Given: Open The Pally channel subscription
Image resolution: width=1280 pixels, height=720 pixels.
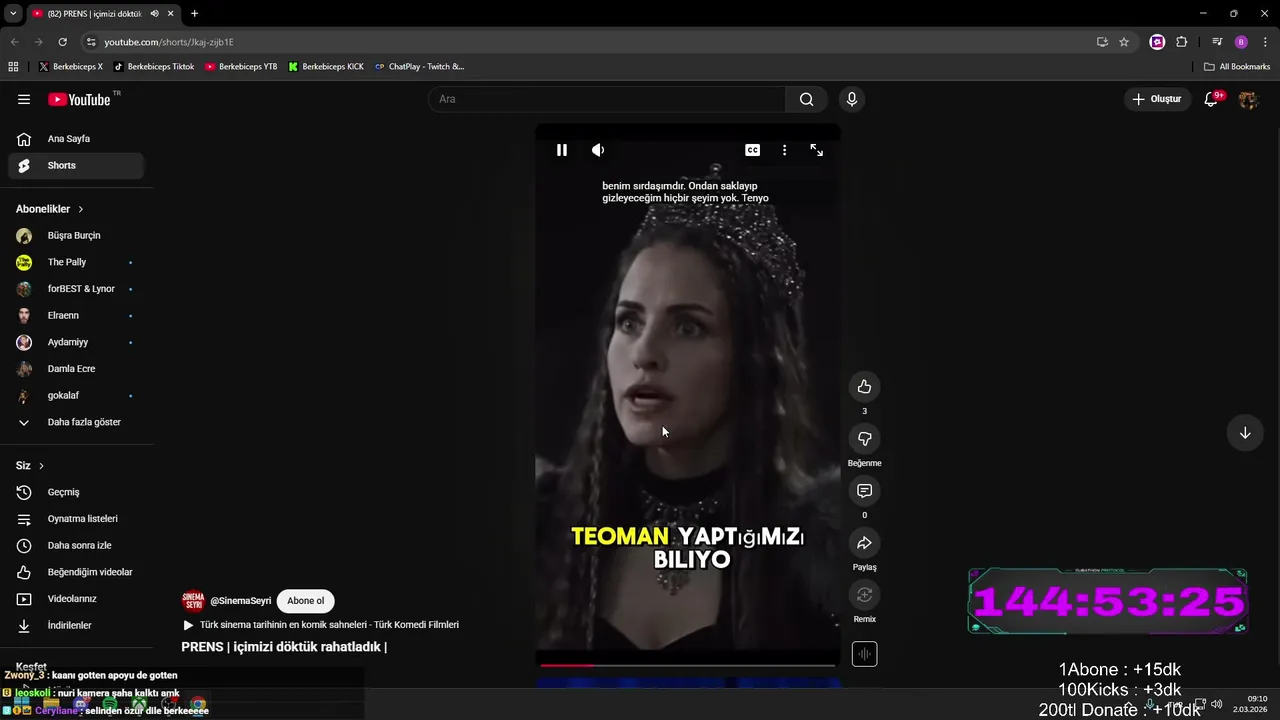Looking at the screenshot, I should pyautogui.click(x=76, y=262).
